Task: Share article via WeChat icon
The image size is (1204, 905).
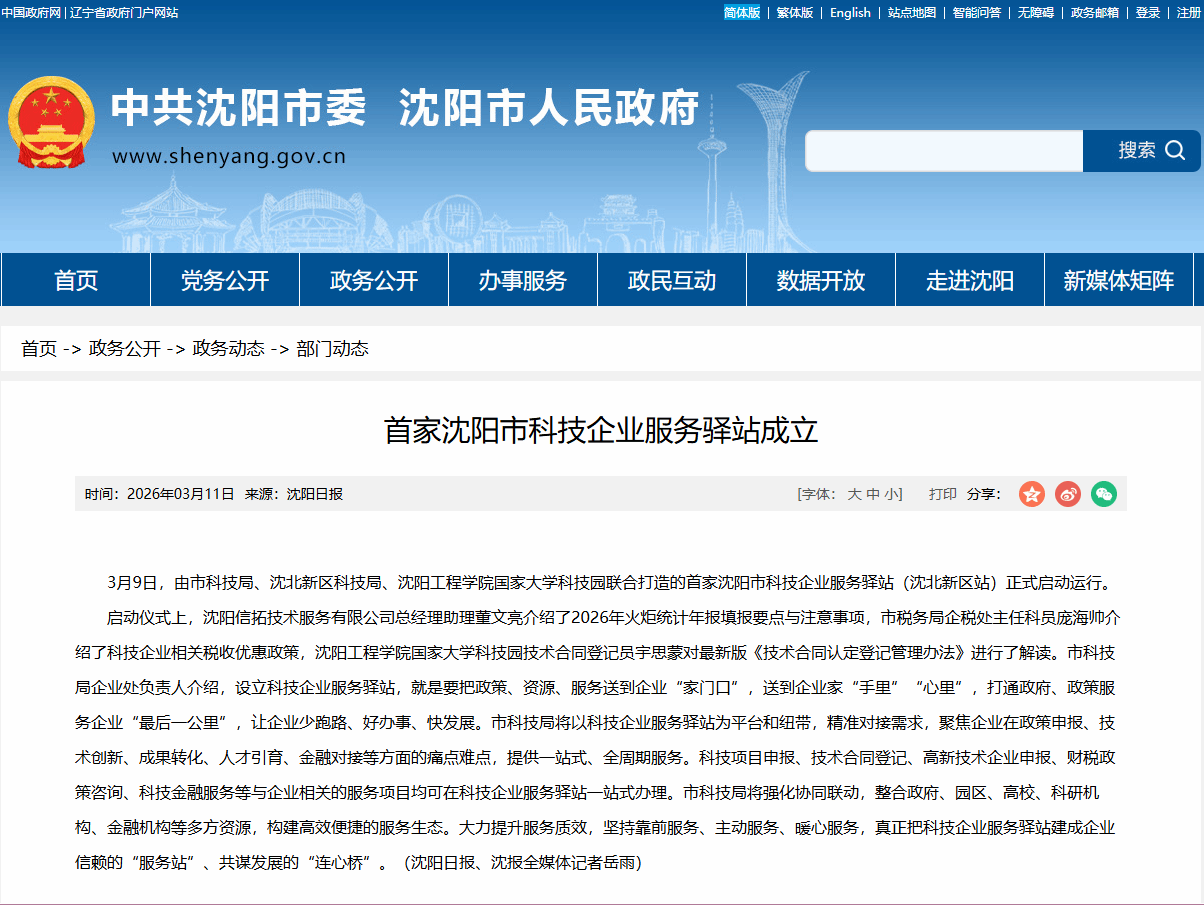Action: tap(1103, 494)
